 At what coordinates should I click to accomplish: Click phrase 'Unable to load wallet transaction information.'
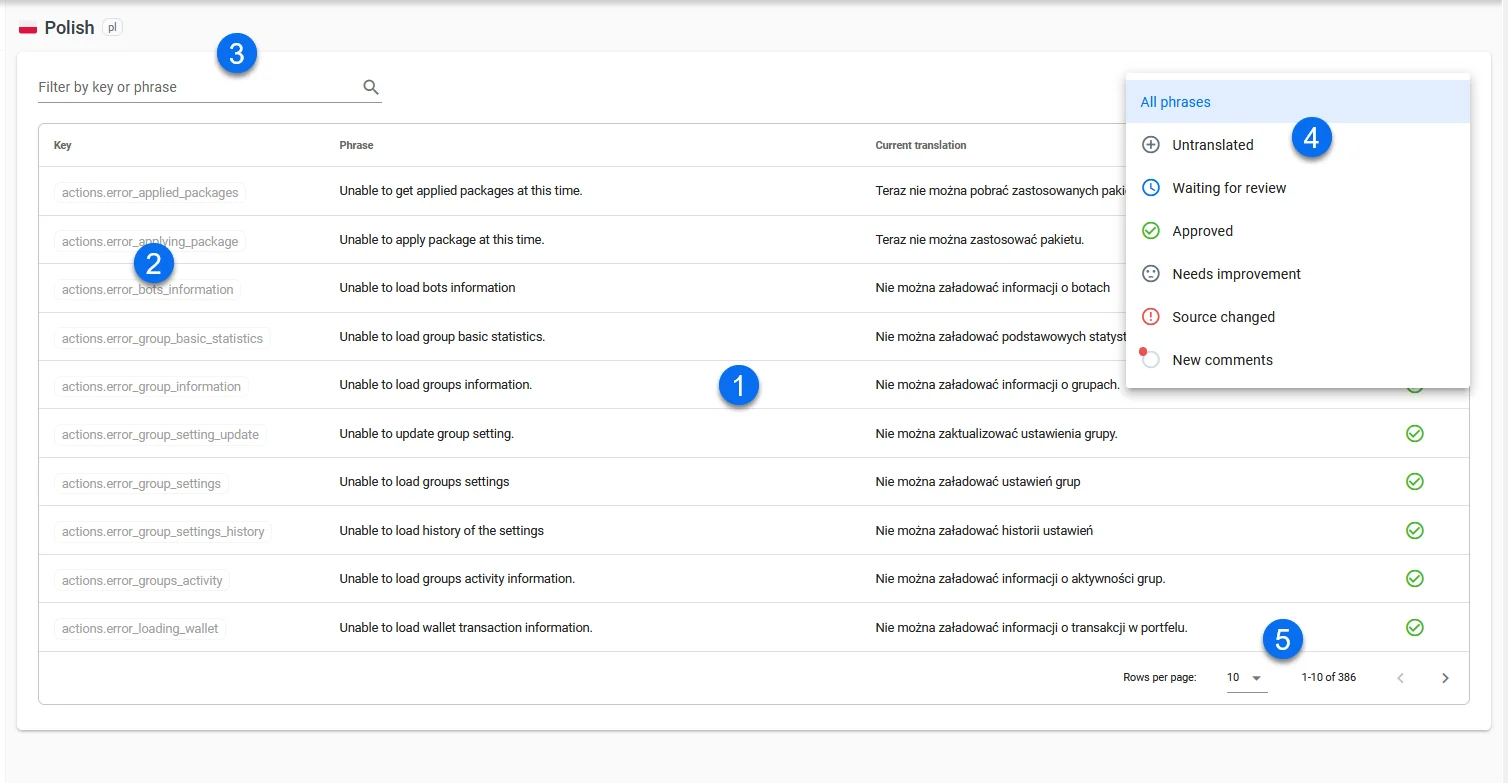[466, 627]
